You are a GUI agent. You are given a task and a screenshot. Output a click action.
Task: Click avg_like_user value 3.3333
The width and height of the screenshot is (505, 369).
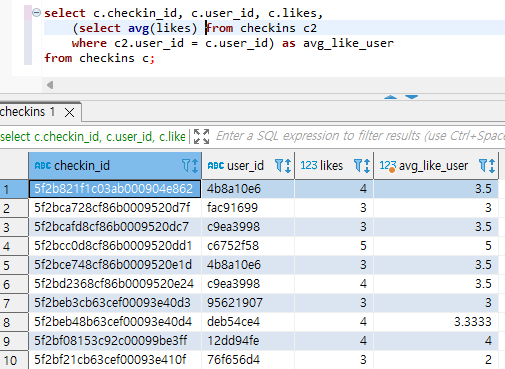click(436, 322)
